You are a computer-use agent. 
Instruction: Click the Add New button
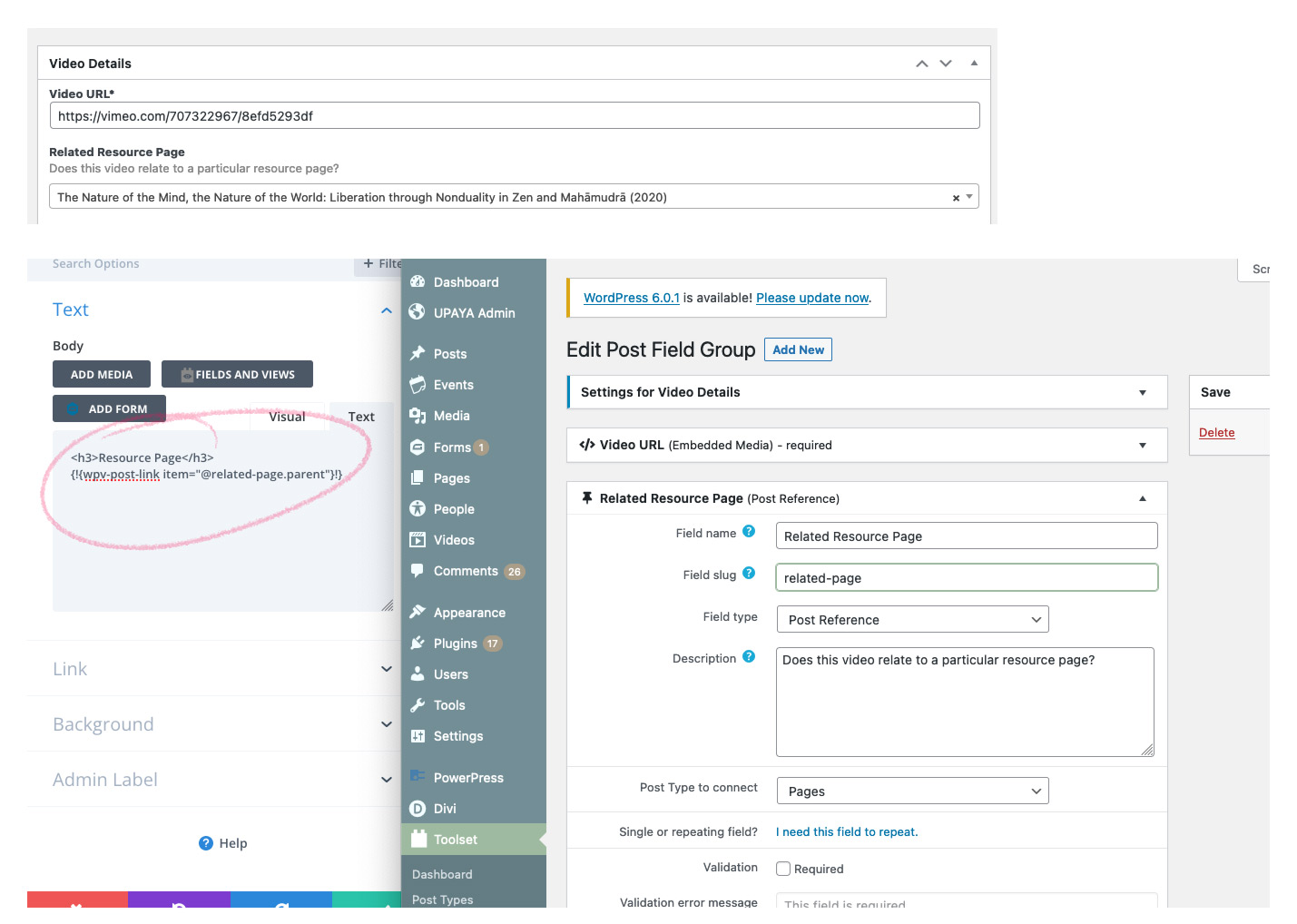point(798,349)
